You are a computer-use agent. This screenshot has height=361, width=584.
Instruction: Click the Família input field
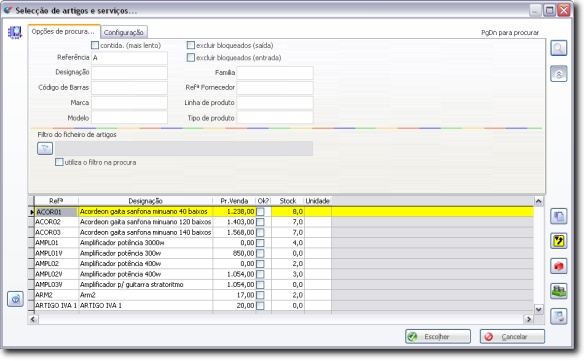coord(275,73)
